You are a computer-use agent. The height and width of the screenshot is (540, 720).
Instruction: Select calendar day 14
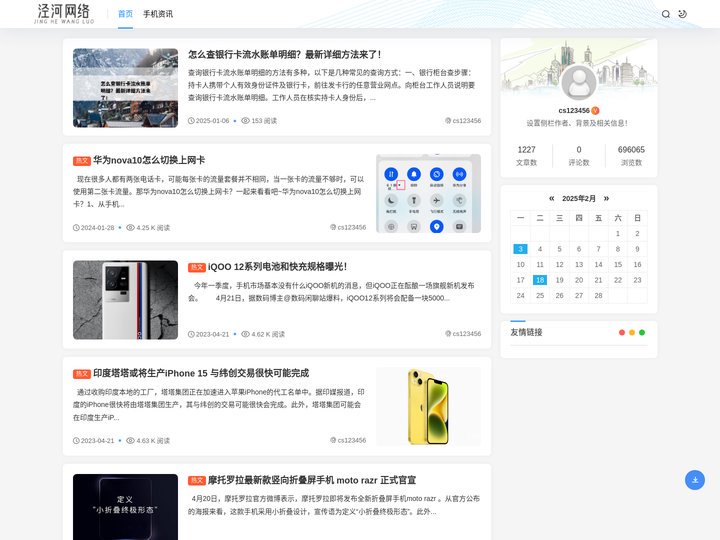pos(598,264)
